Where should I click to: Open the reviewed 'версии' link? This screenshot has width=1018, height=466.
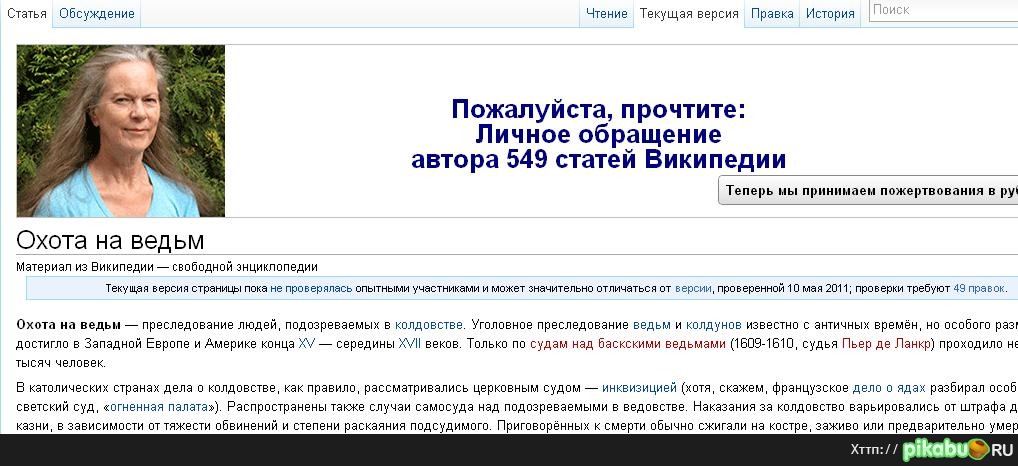(x=693, y=288)
